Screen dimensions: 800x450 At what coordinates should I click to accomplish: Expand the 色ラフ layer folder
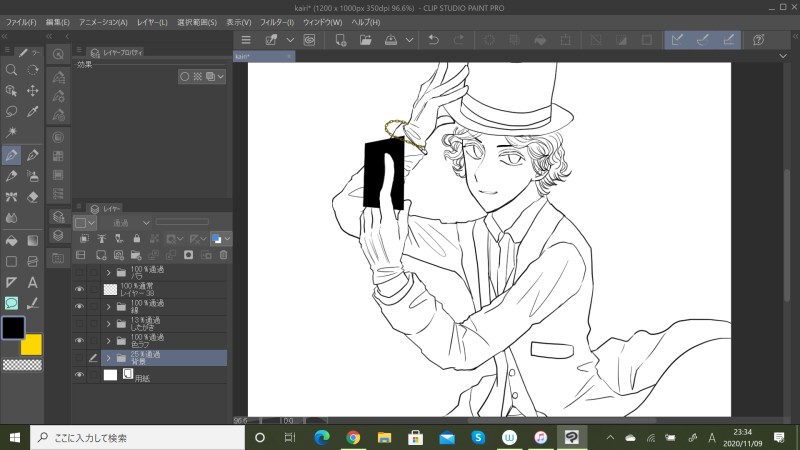[108, 341]
